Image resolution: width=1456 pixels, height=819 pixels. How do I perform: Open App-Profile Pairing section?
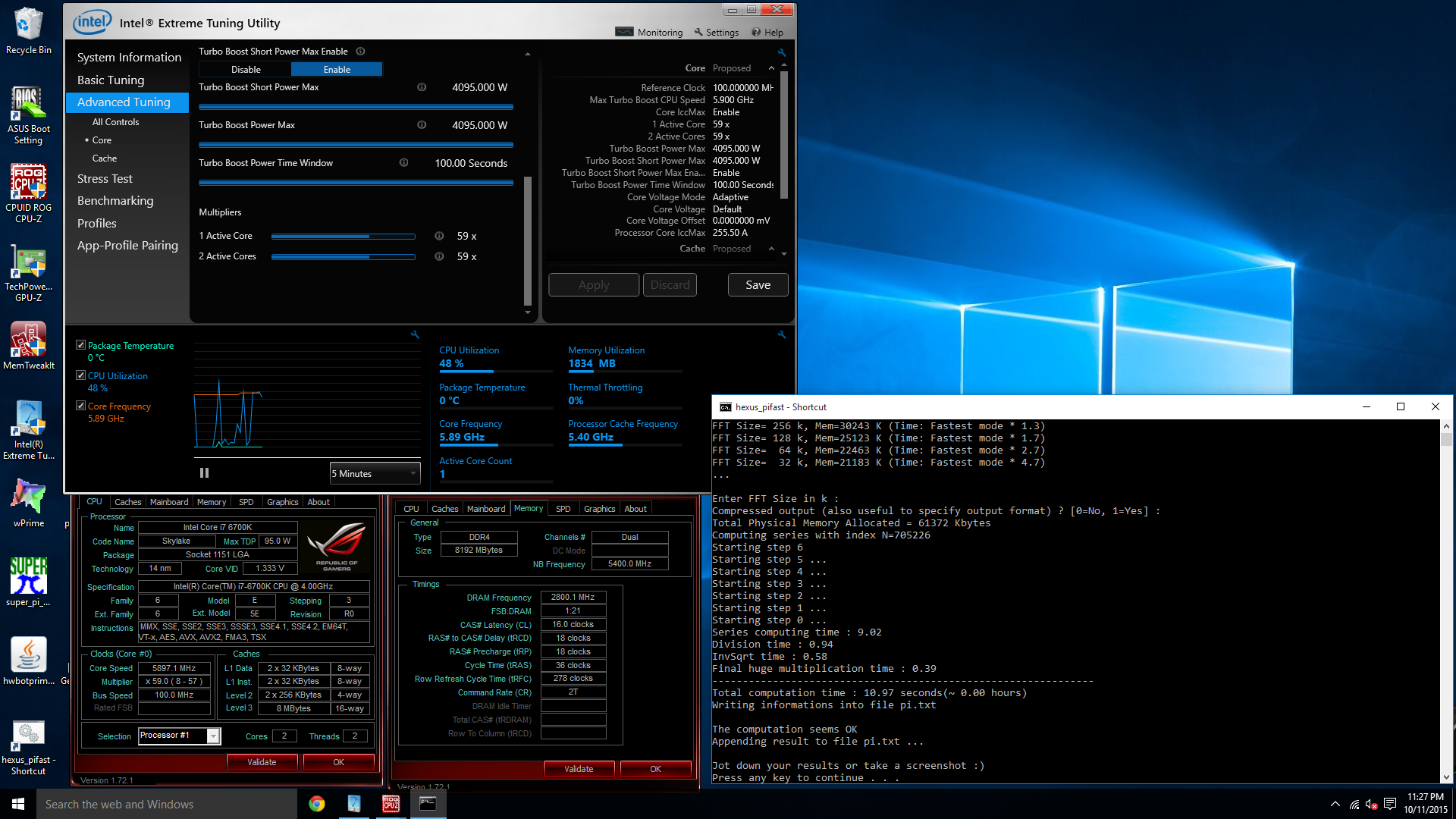point(127,246)
